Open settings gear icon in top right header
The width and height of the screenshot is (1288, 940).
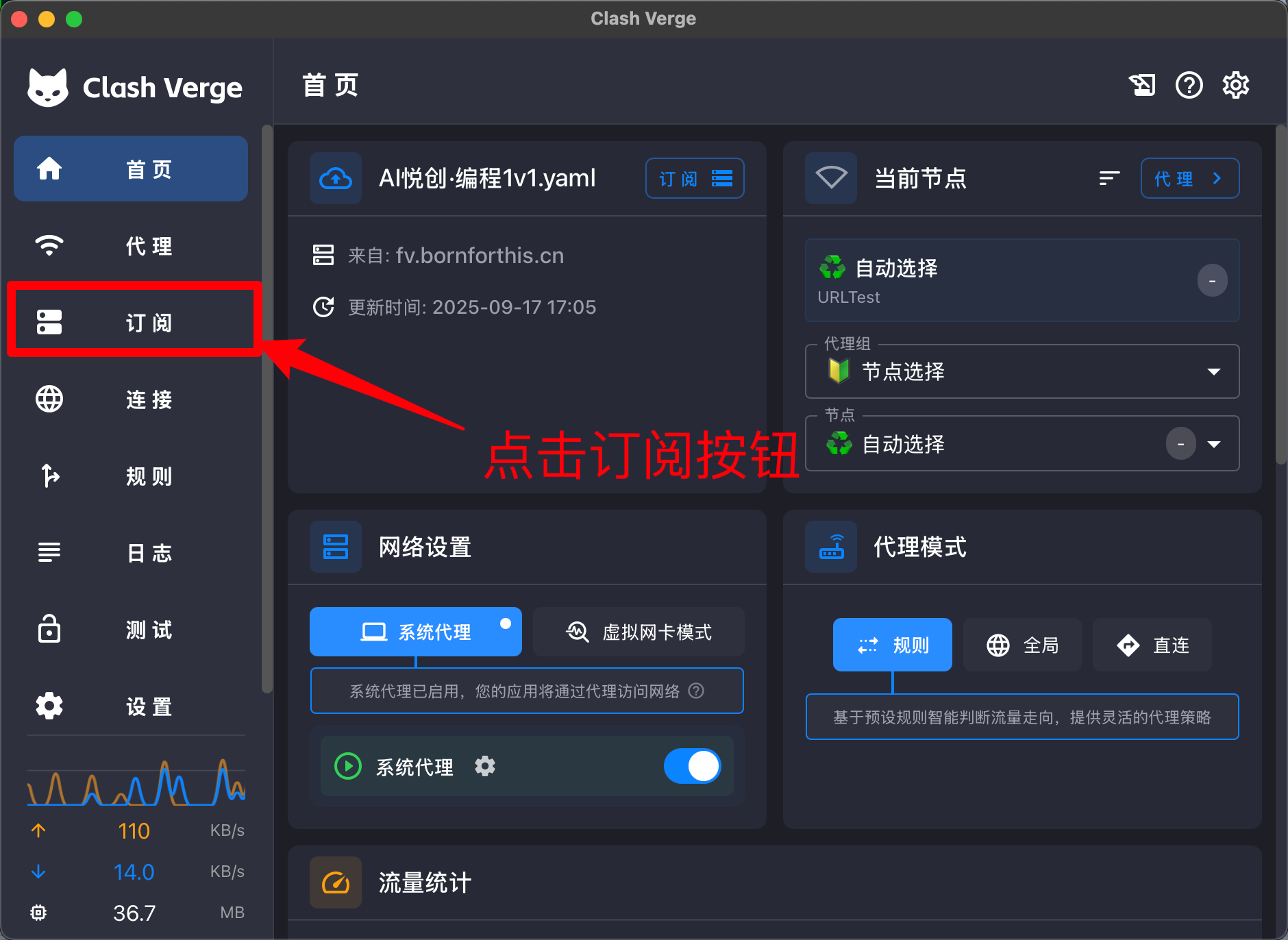[1236, 86]
